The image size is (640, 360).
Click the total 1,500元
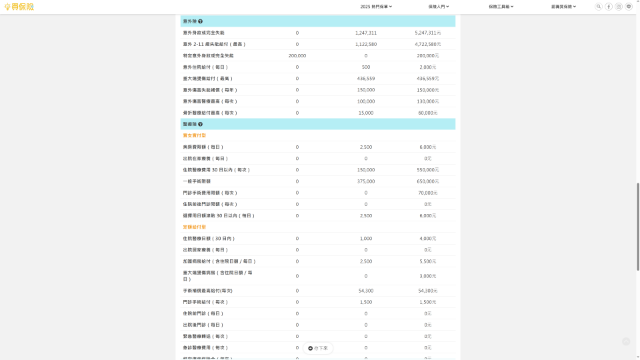428,302
